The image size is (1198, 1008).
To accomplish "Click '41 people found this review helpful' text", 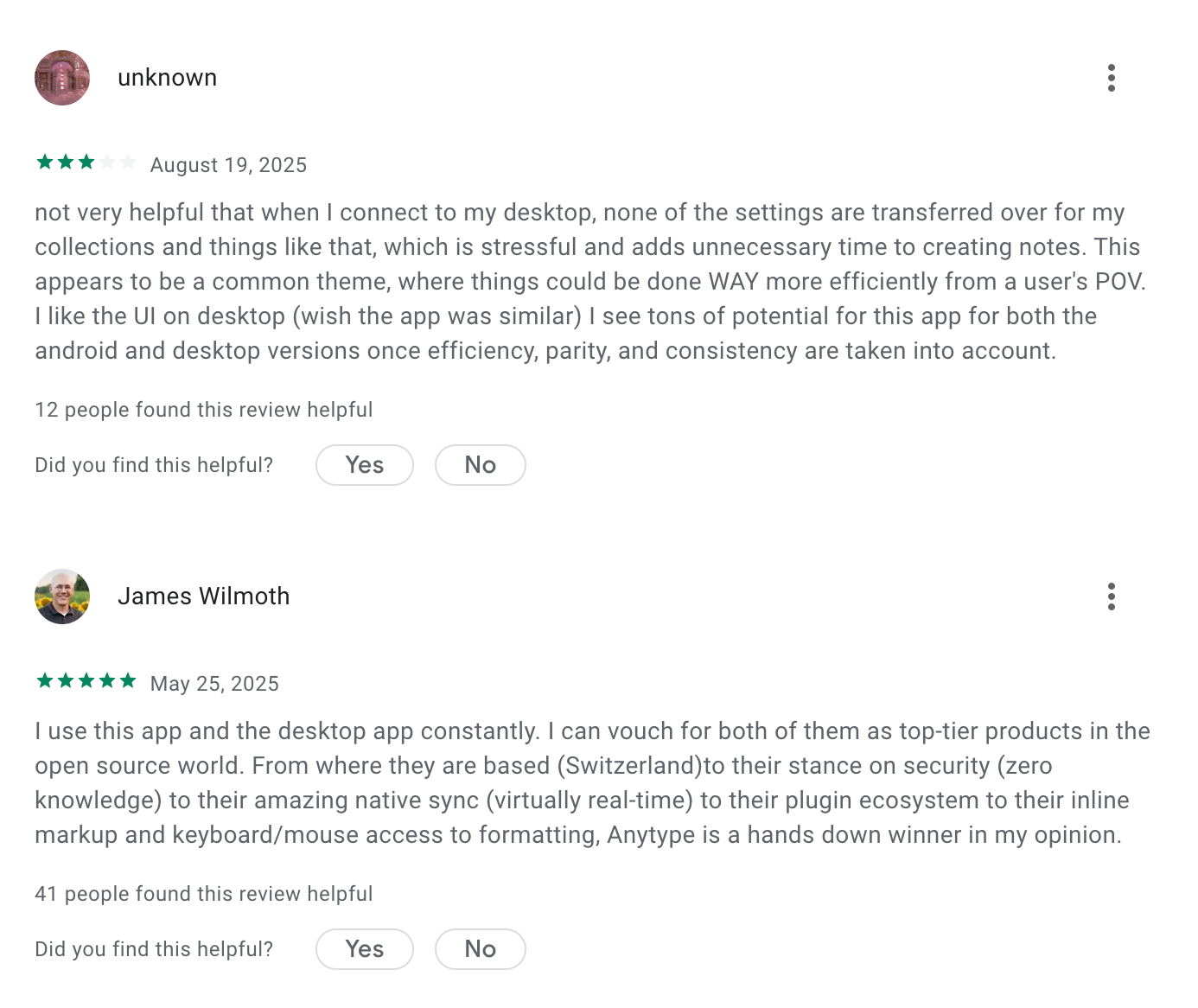I will [x=203, y=893].
